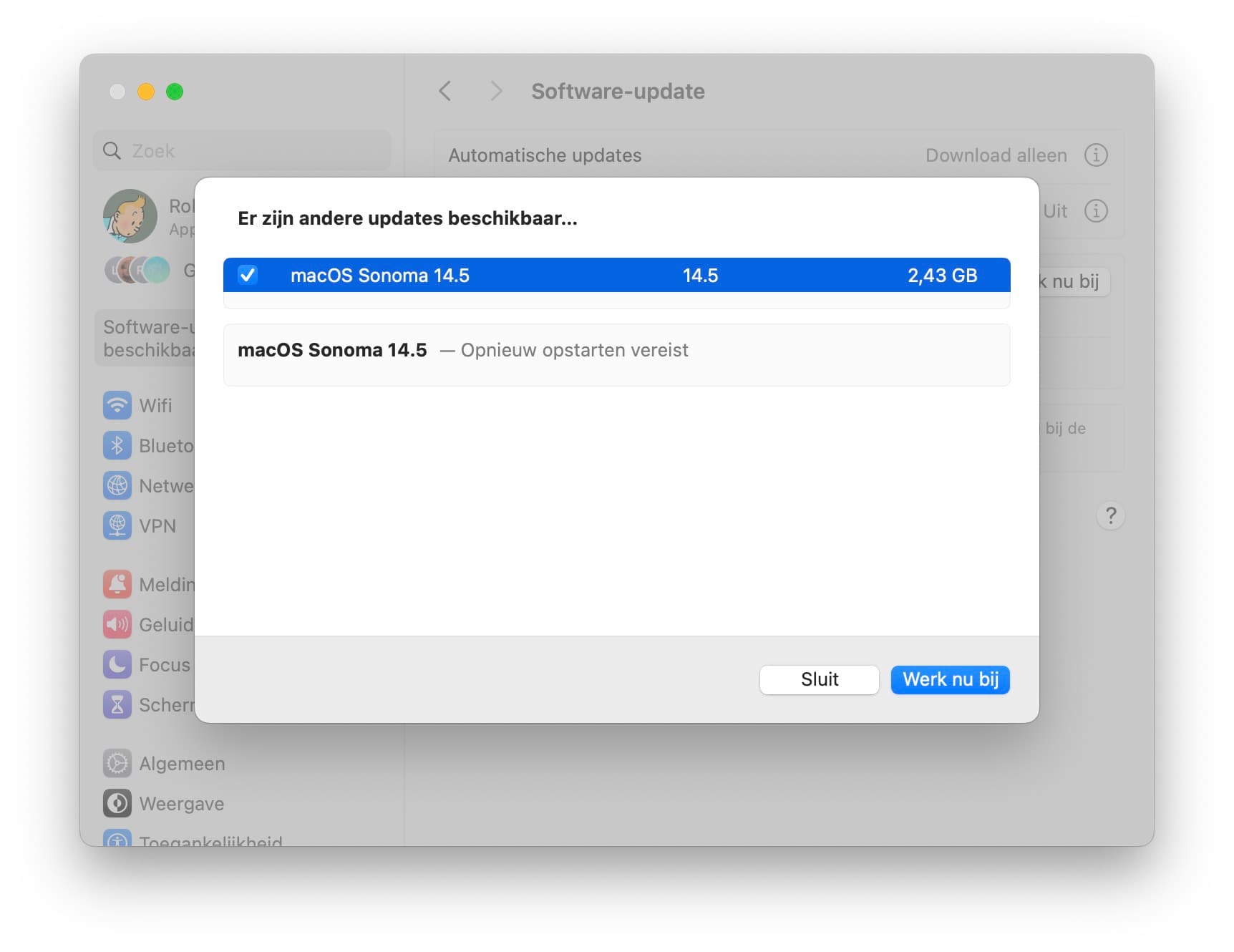
Task: Open the Meldingen bell icon
Action: click(x=117, y=584)
